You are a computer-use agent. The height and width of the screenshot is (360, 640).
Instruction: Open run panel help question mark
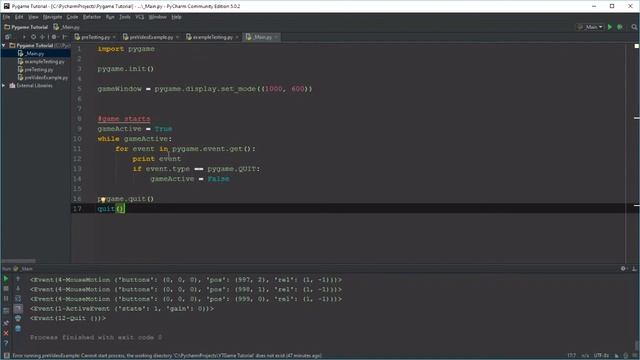[6, 343]
